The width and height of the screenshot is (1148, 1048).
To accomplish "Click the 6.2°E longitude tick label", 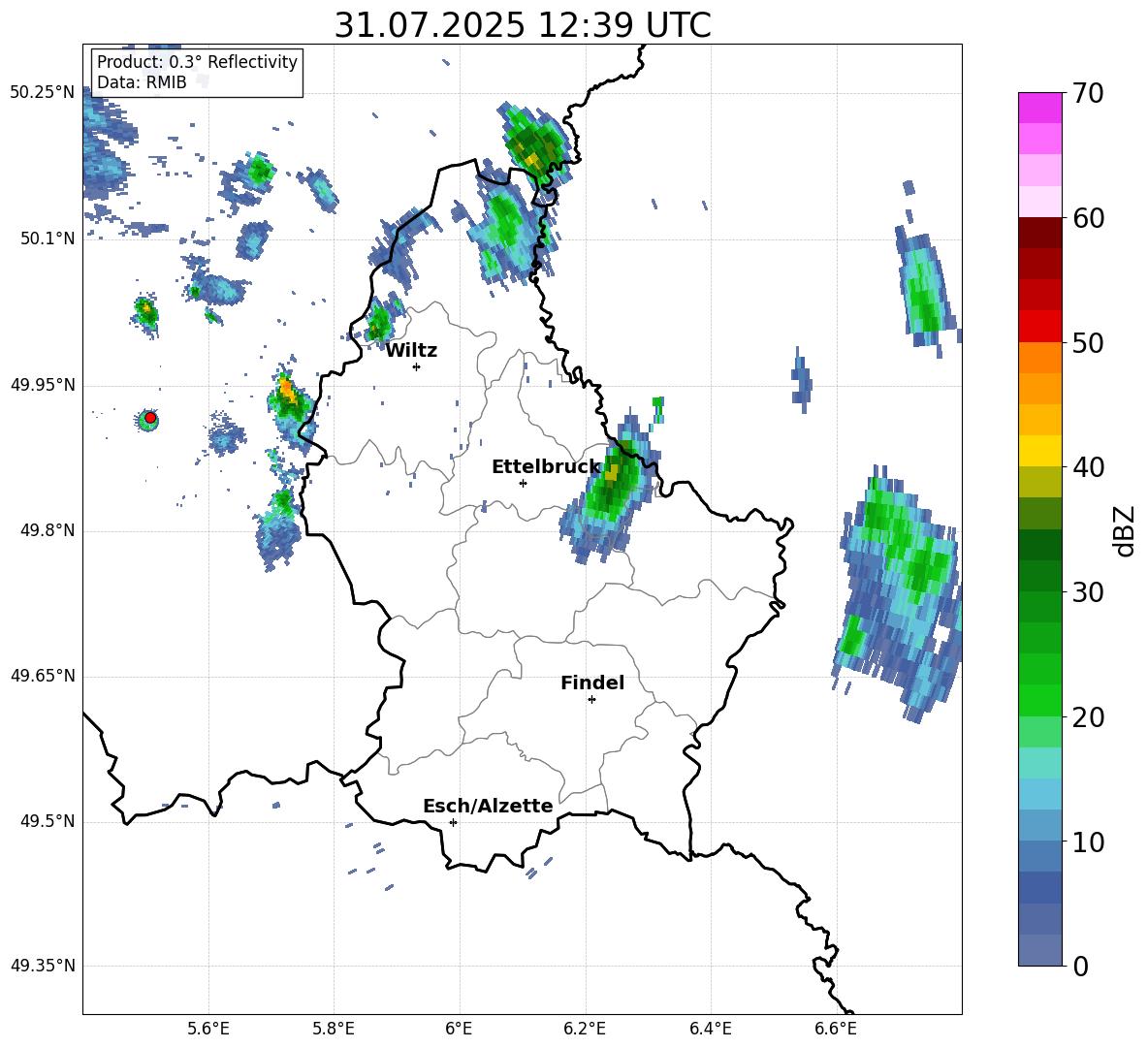I will point(585,1029).
